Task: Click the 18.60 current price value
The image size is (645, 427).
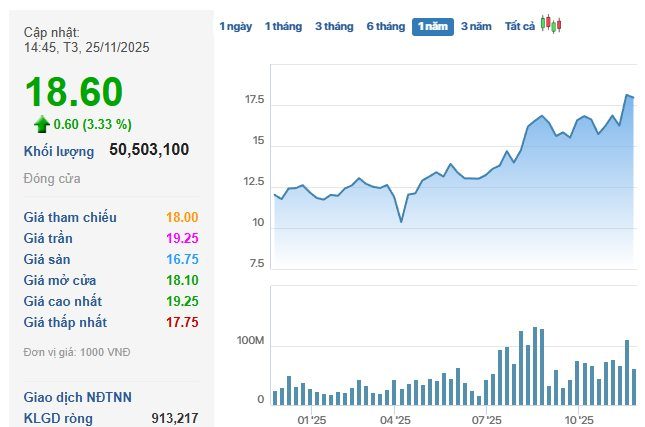Action: click(73, 92)
